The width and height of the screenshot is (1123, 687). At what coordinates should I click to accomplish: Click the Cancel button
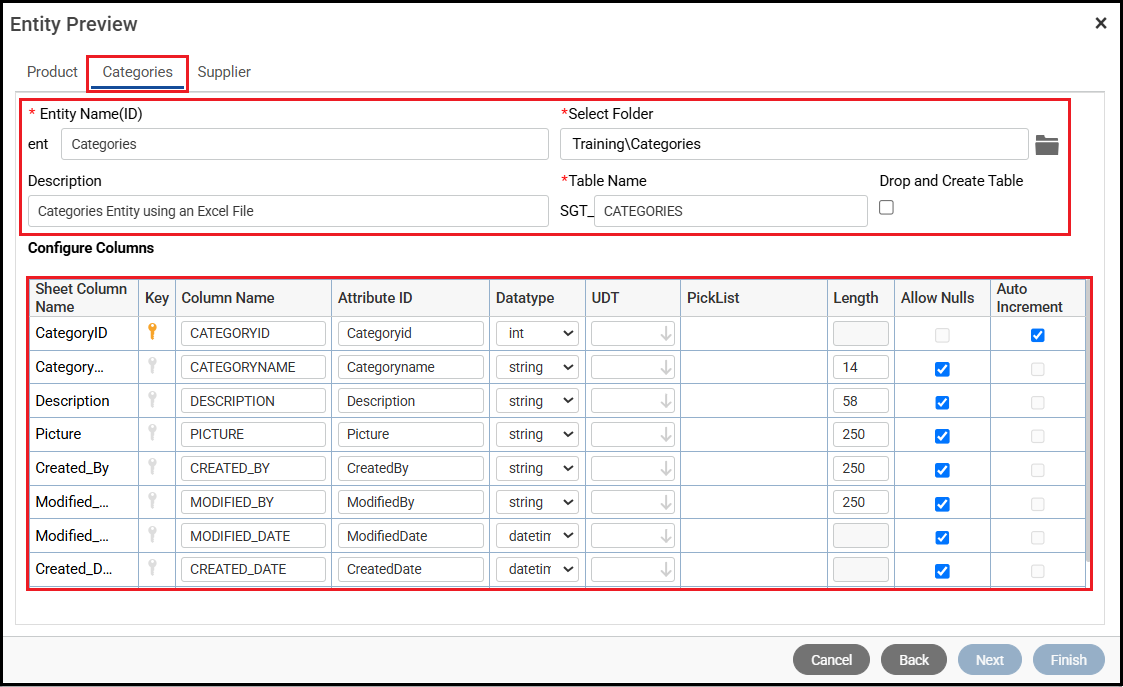(x=832, y=660)
